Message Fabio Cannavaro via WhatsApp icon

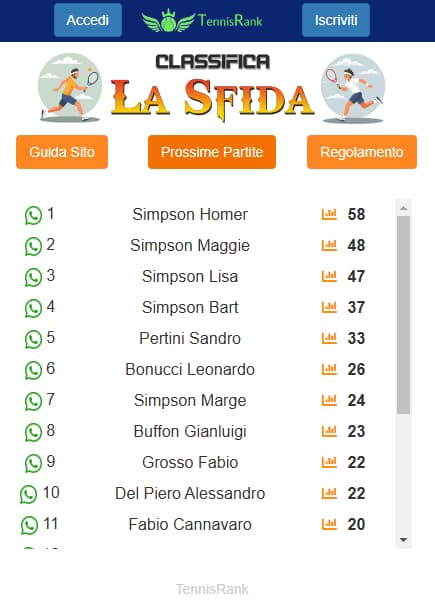tap(29, 525)
